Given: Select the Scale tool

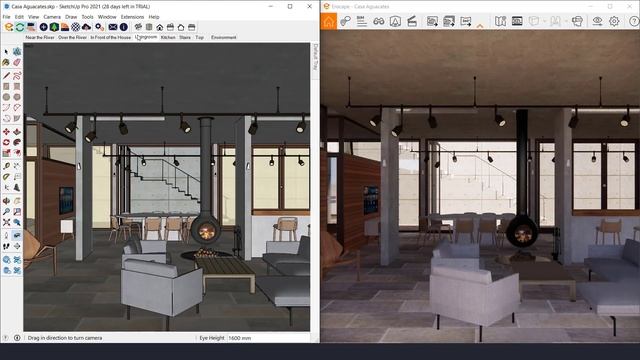Looking at the screenshot, I should (x=6, y=153).
